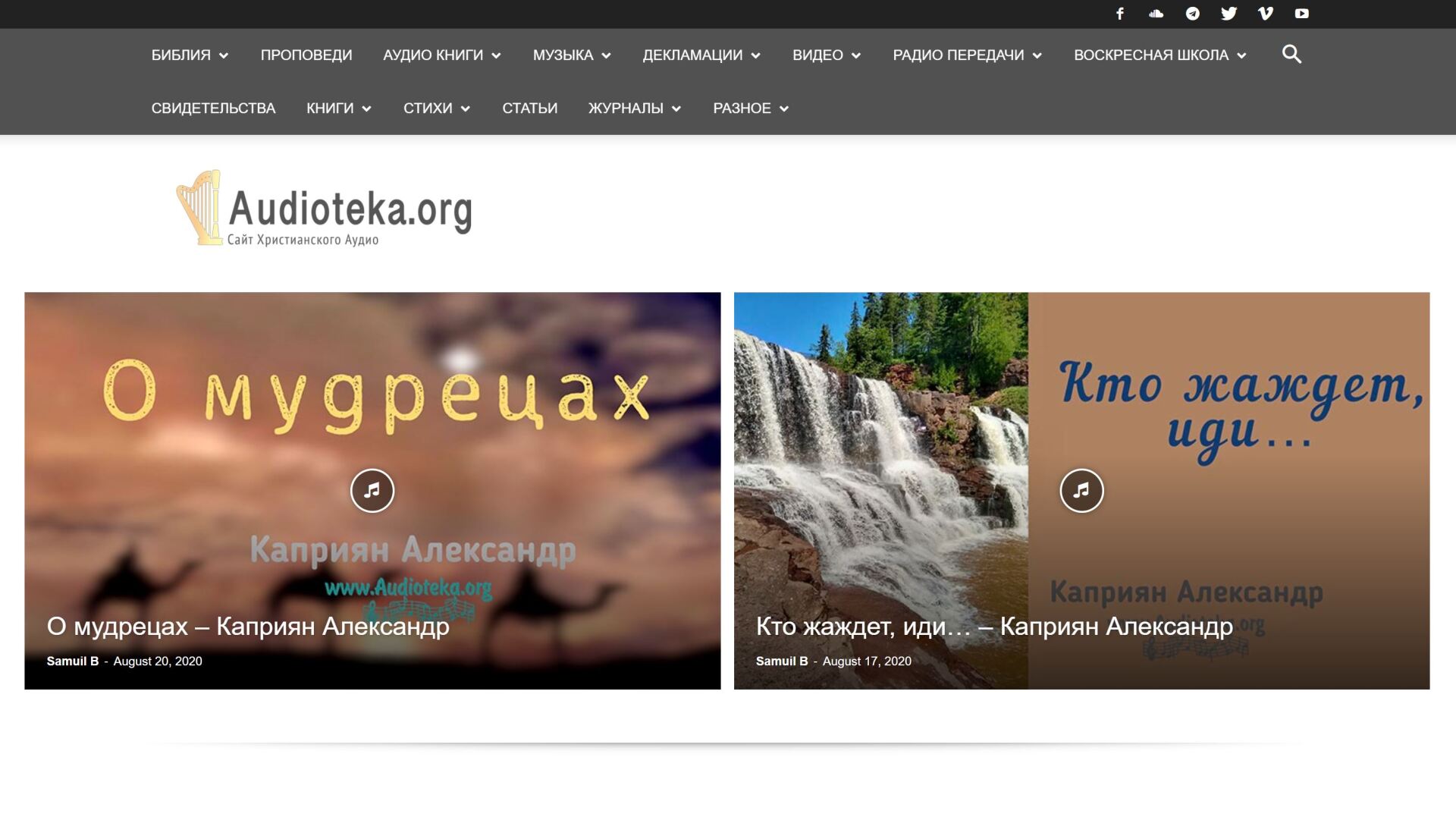Open the Vimeo social icon

coord(1265,14)
